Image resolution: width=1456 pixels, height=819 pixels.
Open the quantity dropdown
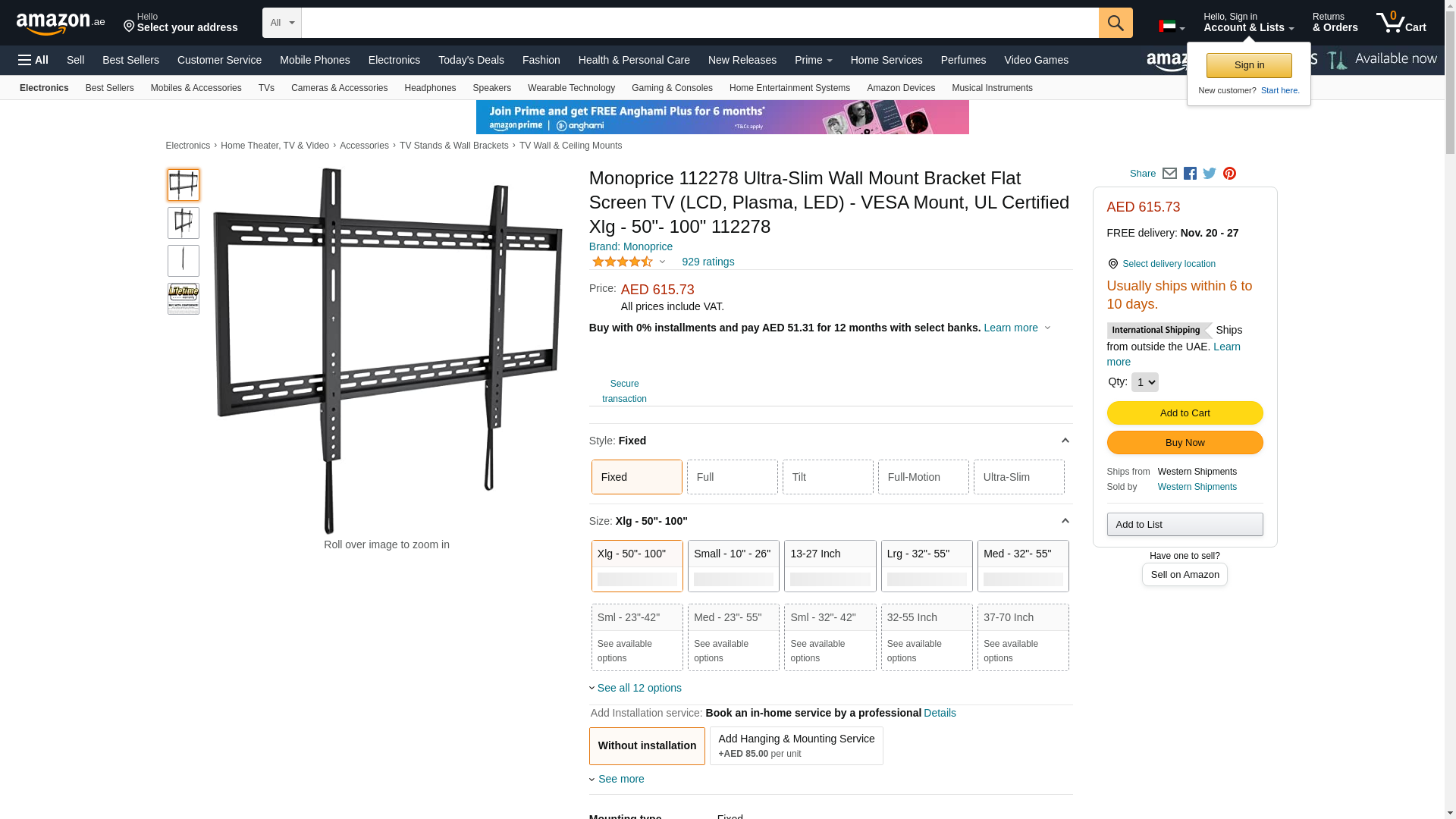(1144, 382)
